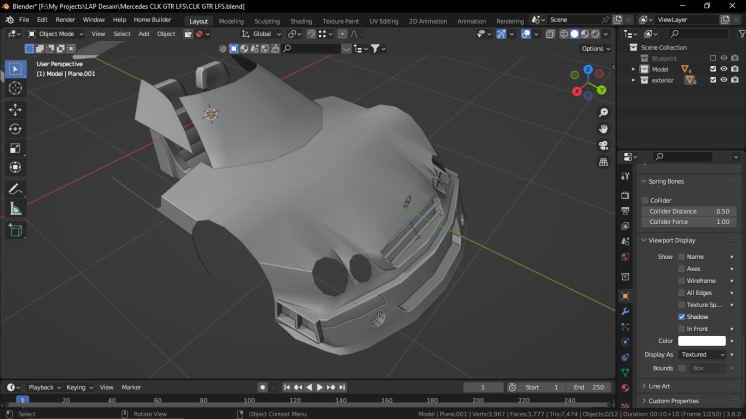Enable the Axes checkbox

[x=681, y=269]
